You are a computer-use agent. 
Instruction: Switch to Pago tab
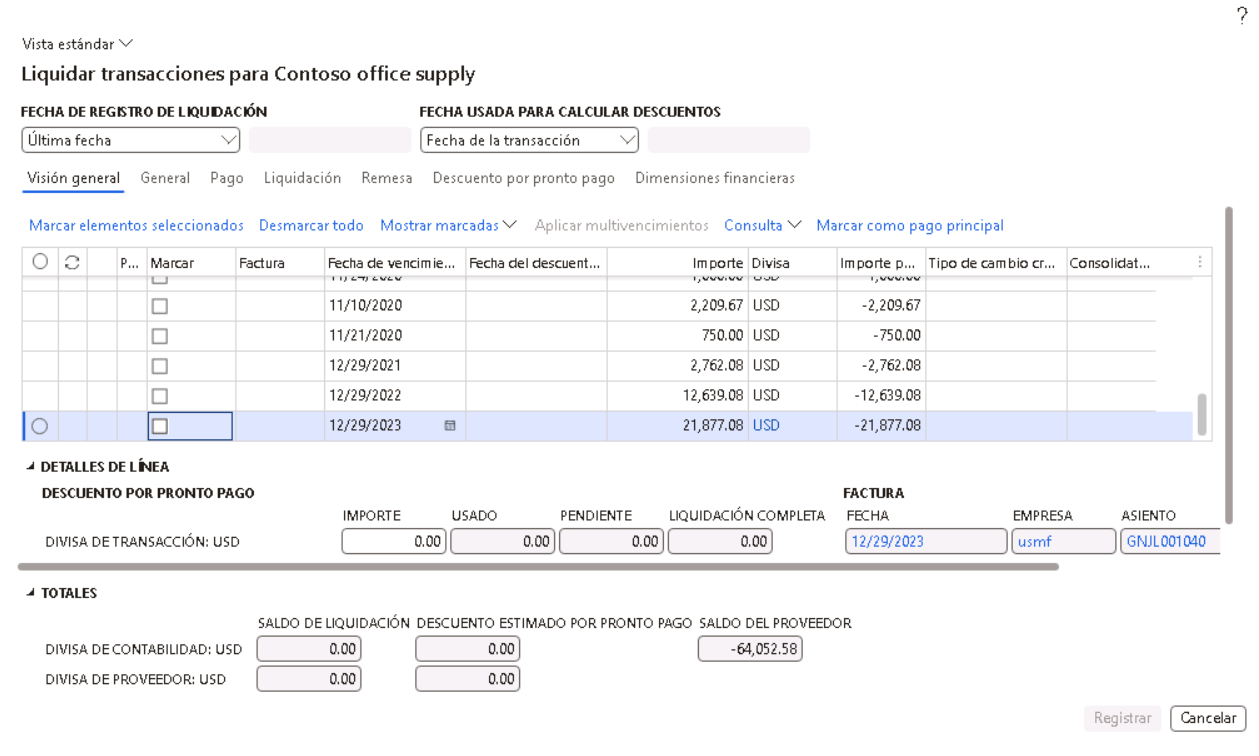tap(227, 178)
